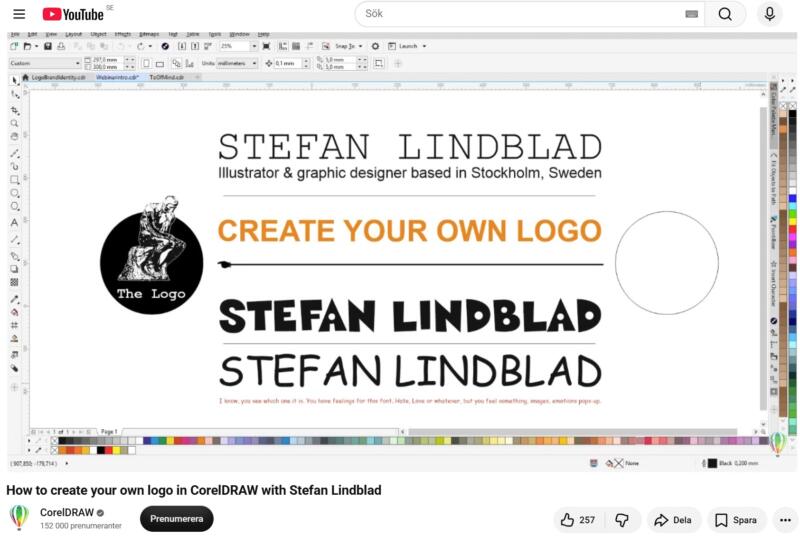Select the Interactive Fill tool
Image resolution: width=800 pixels, height=537 pixels.
14,312
